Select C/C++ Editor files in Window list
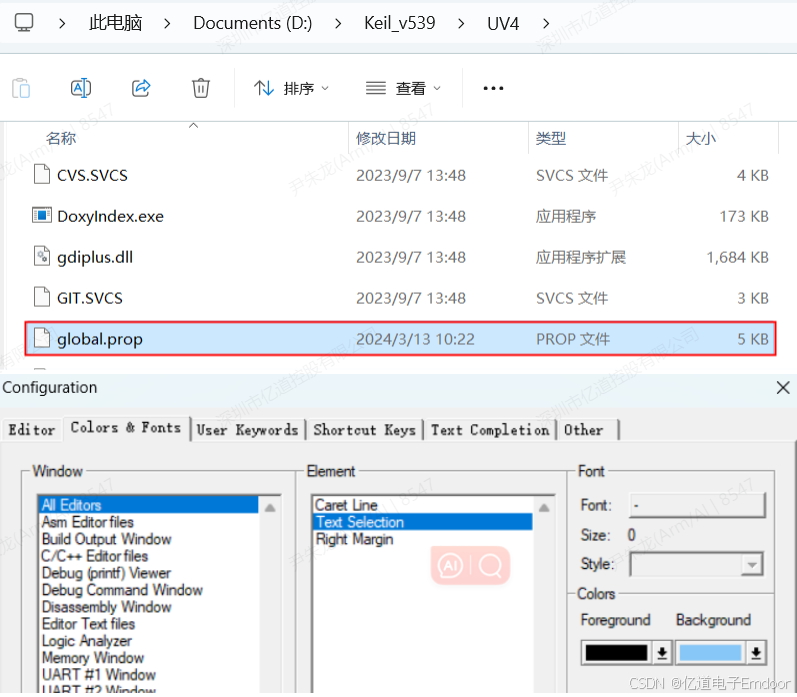 tap(95, 556)
